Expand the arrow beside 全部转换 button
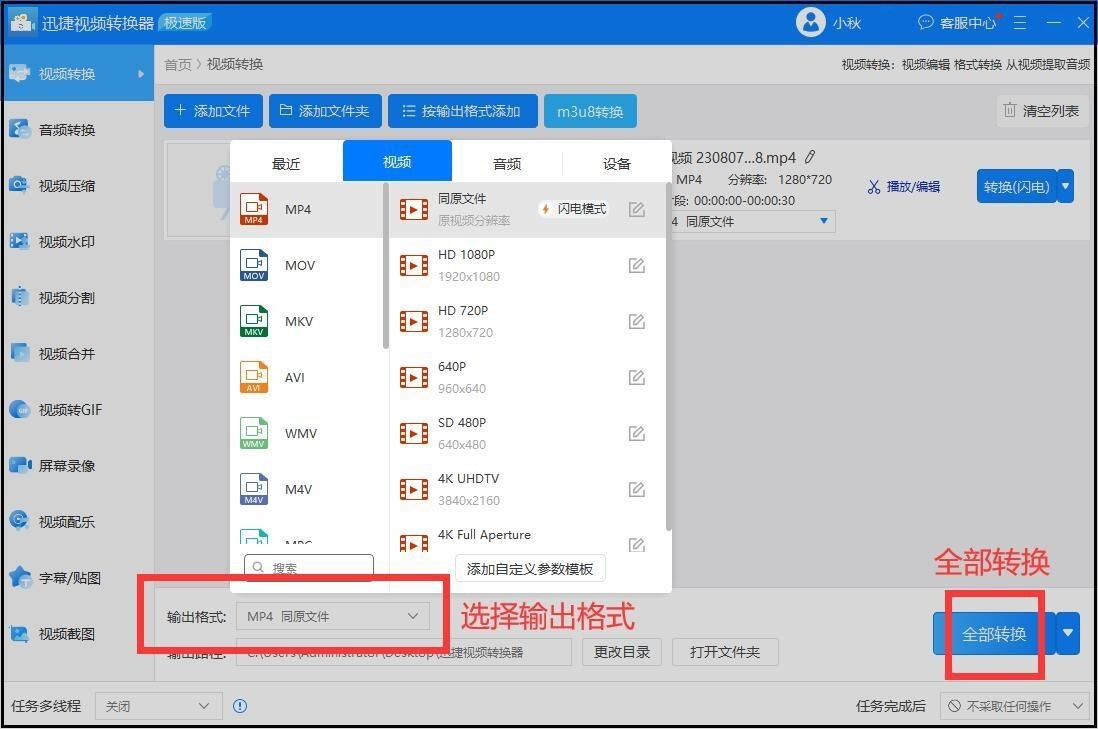1098x729 pixels. point(1069,634)
